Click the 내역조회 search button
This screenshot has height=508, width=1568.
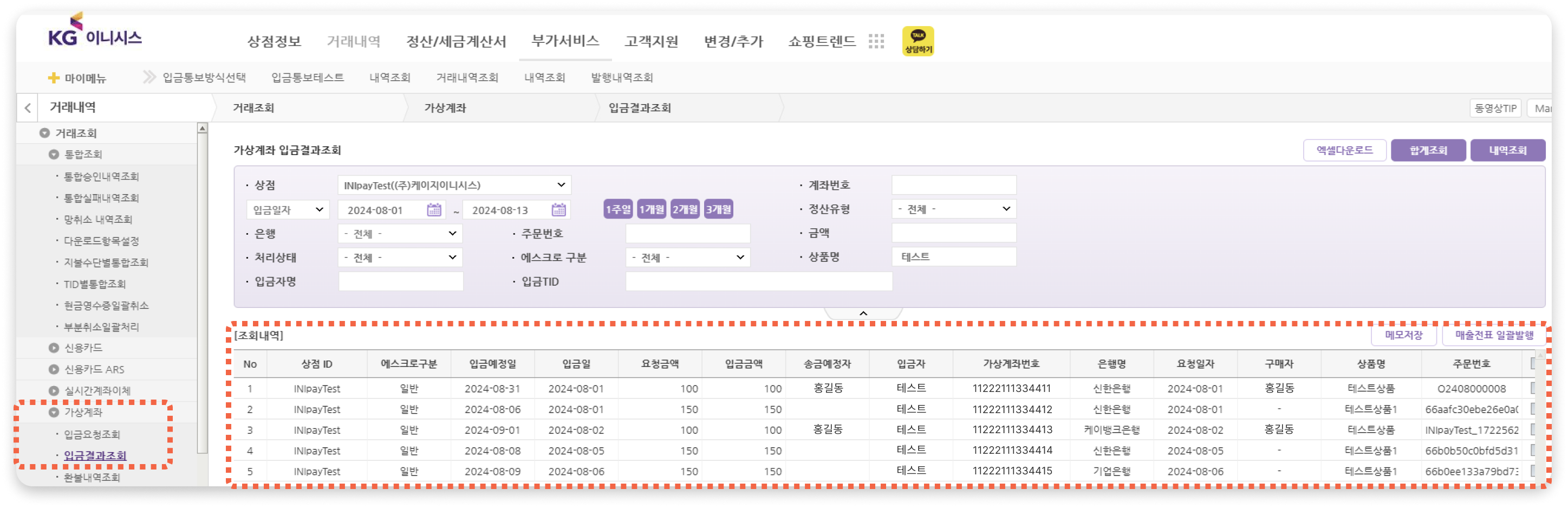[1508, 150]
